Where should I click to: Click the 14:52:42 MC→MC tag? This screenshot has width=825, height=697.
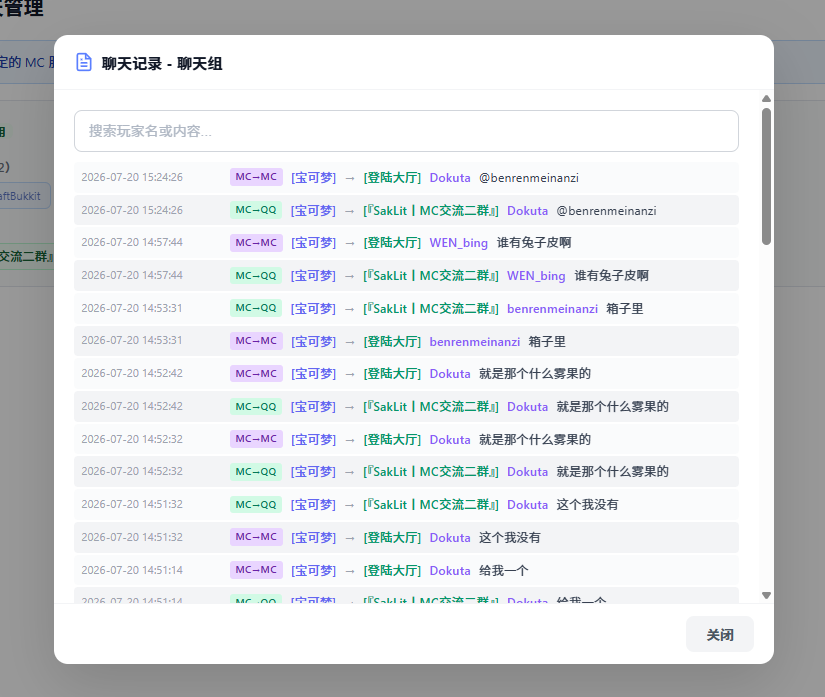click(x=256, y=373)
